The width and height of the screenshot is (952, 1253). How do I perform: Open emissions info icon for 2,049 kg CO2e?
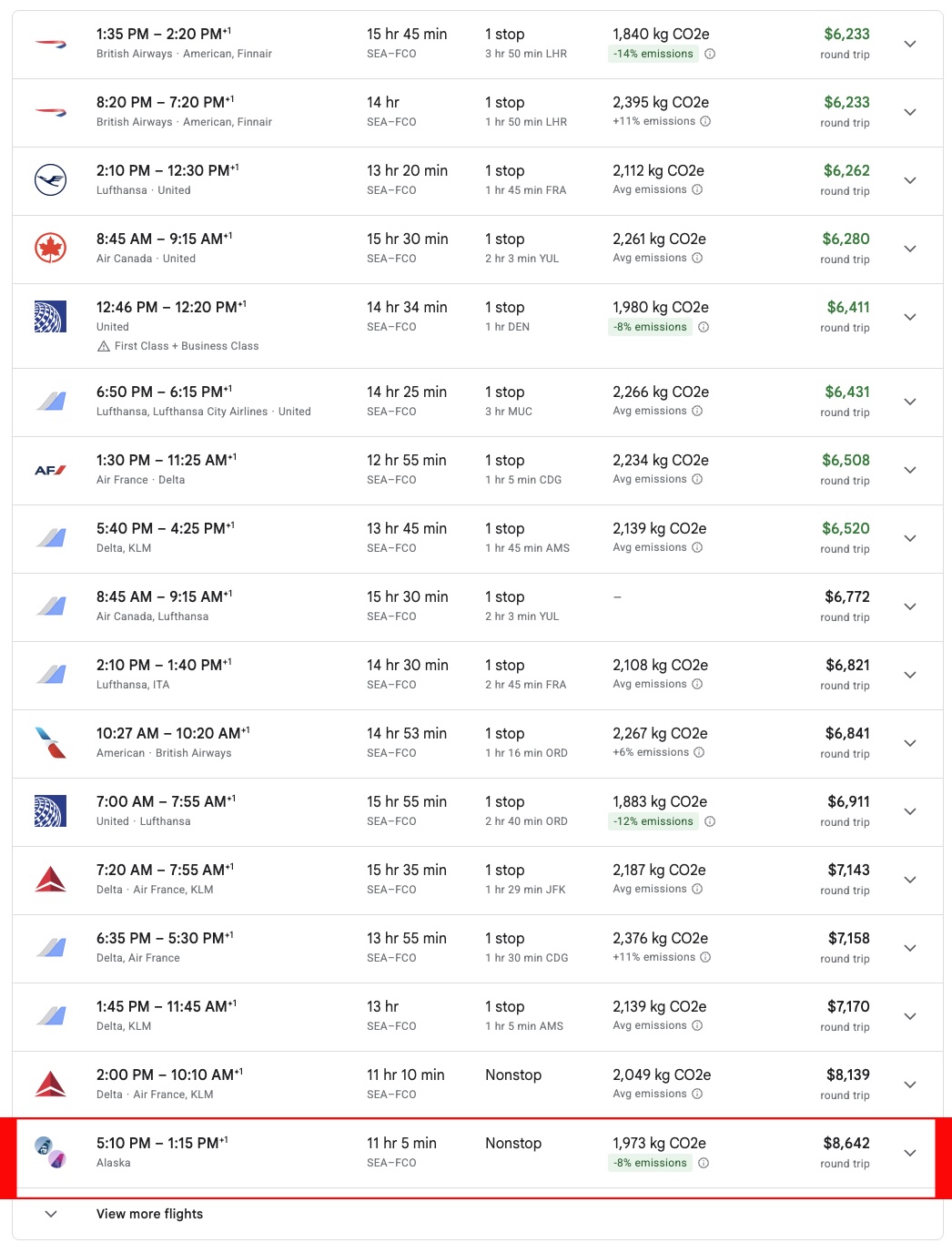[x=697, y=1094]
